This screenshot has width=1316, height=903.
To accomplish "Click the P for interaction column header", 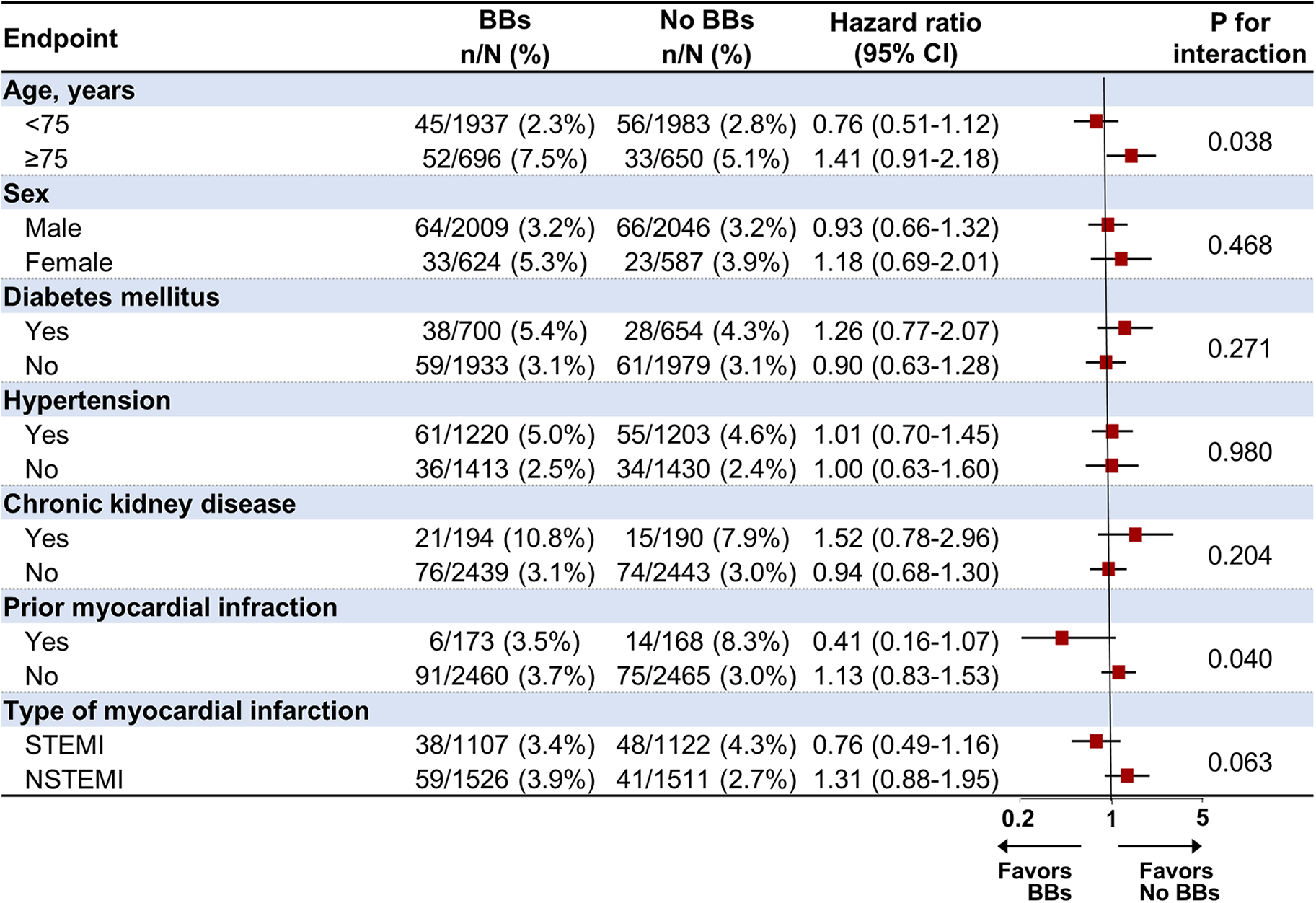I will click(x=1239, y=38).
